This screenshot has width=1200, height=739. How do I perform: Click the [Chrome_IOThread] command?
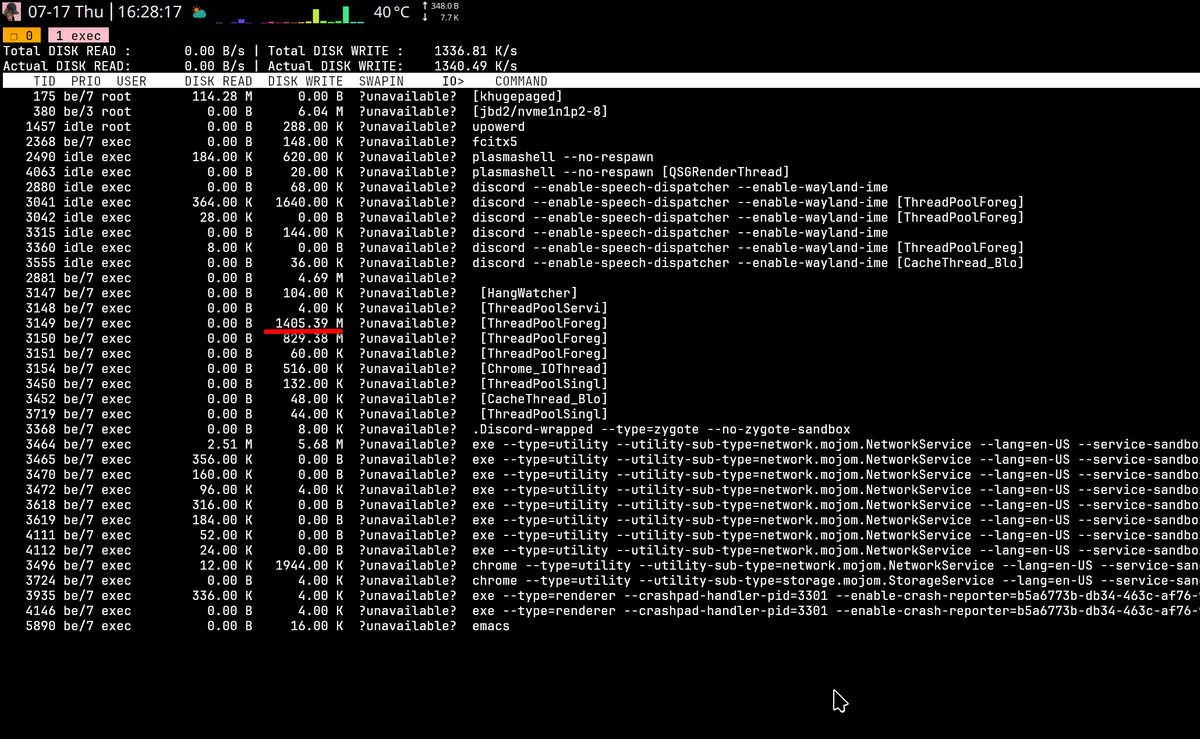click(543, 368)
